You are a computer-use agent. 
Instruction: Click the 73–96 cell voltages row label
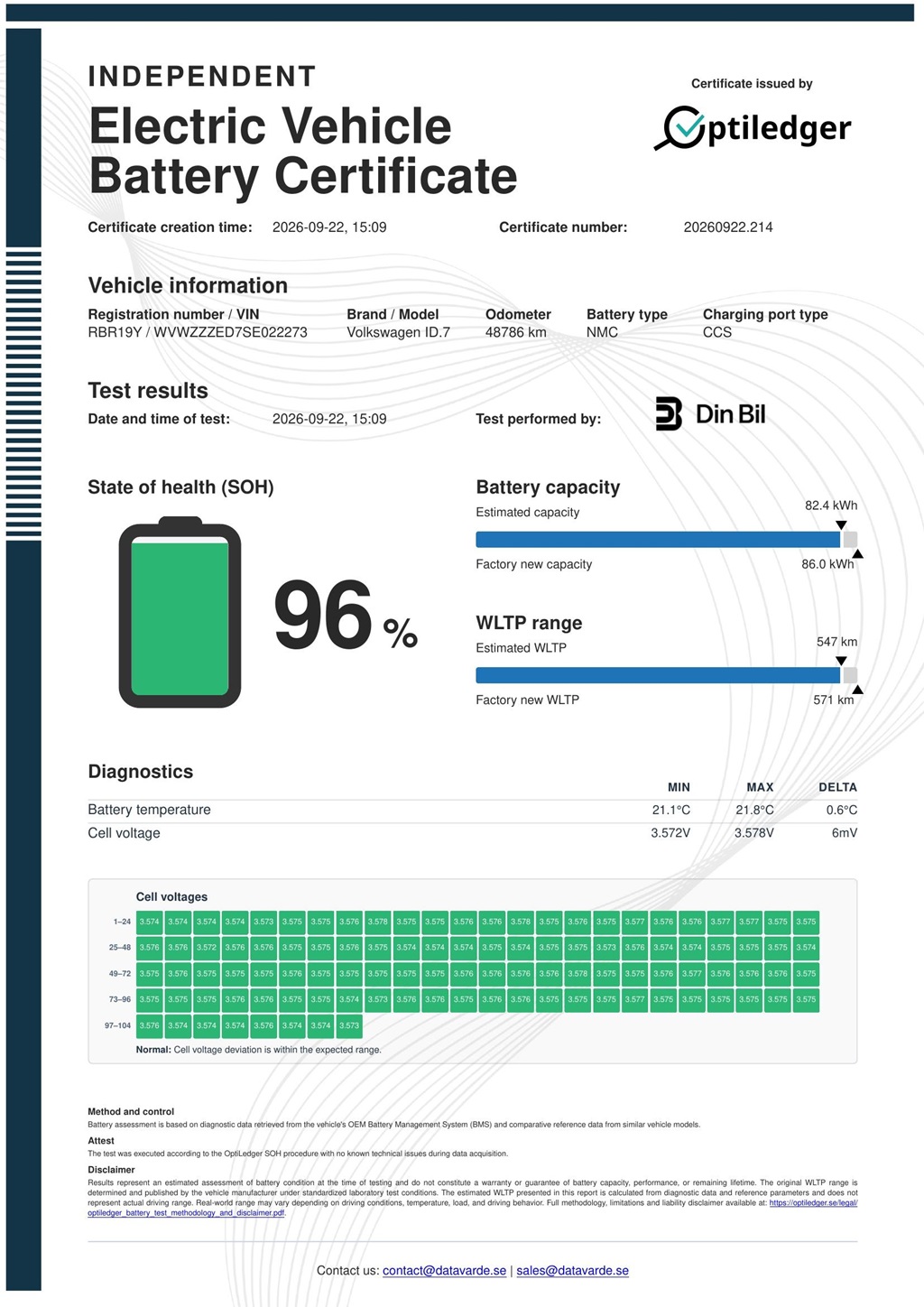click(120, 999)
